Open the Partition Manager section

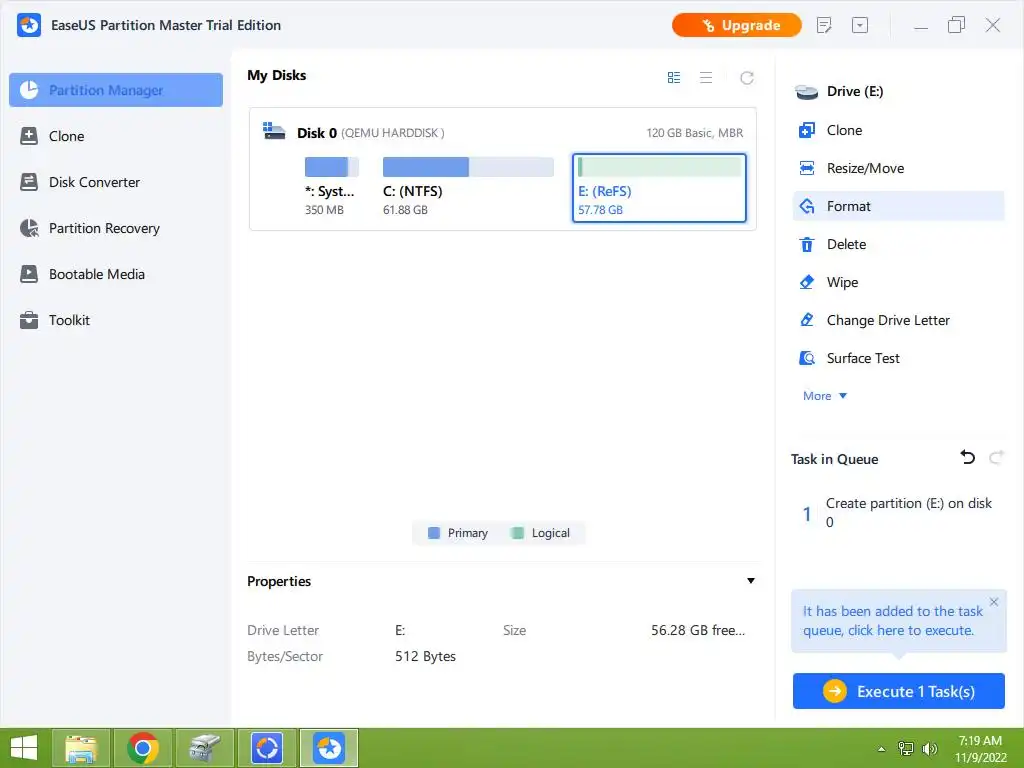116,89
